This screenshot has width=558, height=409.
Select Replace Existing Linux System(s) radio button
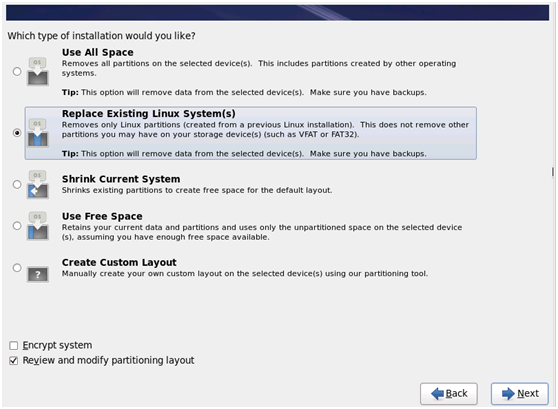[x=17, y=133]
